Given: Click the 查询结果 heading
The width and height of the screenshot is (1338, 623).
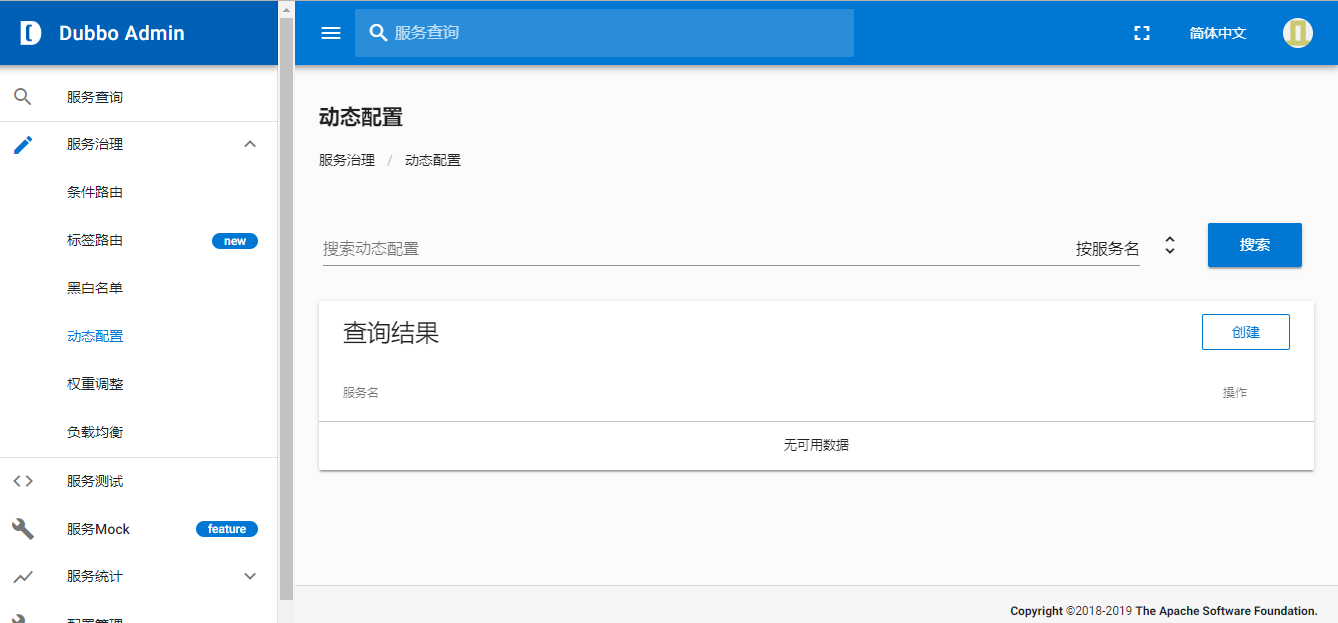Looking at the screenshot, I should coord(391,333).
